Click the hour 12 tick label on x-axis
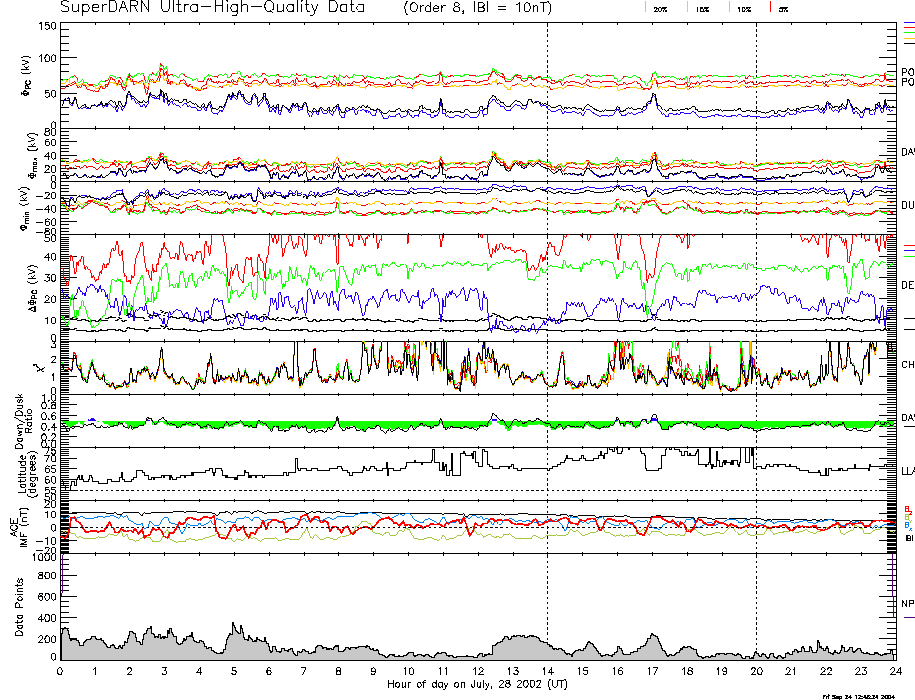915x700 pixels. (478, 671)
